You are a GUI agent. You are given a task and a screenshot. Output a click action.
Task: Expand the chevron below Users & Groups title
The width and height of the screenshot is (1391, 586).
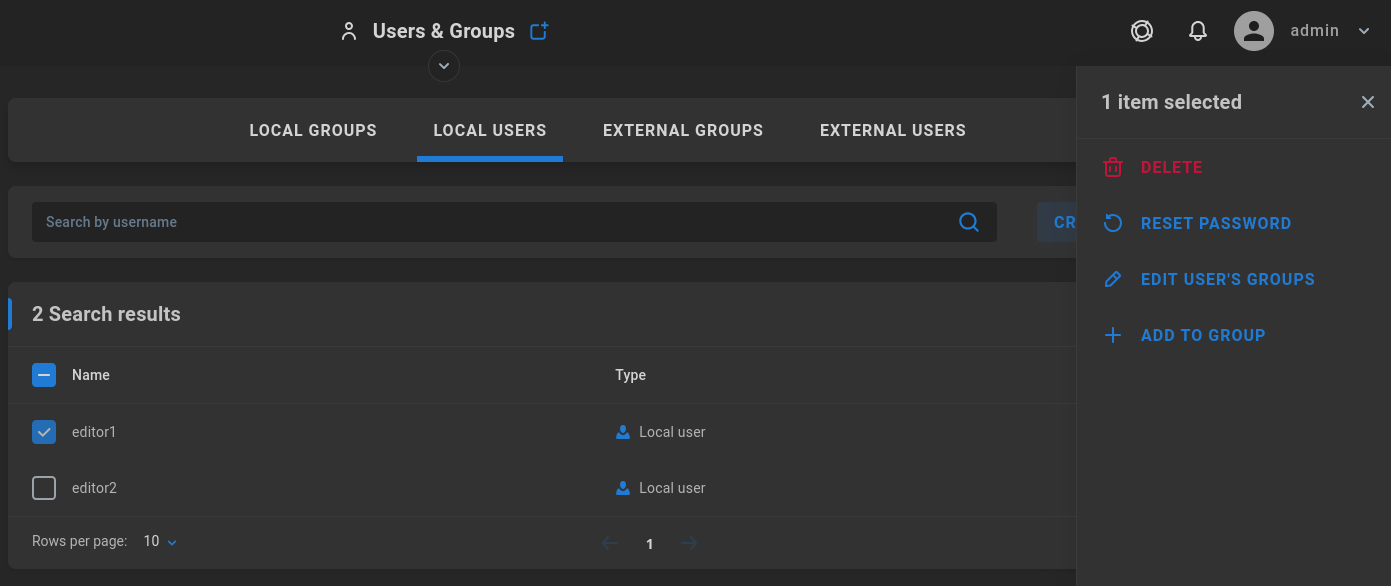click(444, 66)
